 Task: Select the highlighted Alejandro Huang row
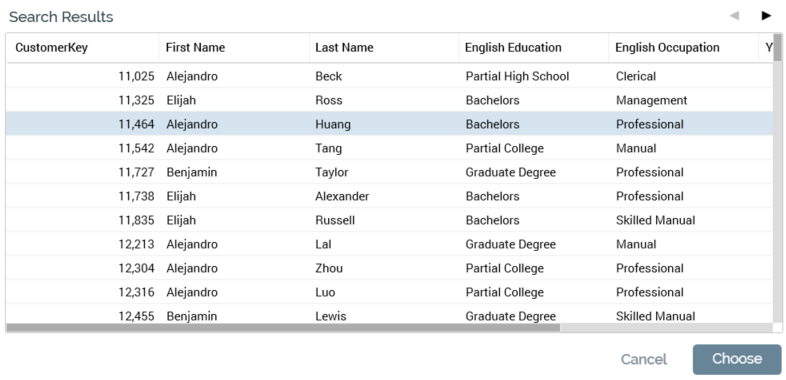coord(389,124)
